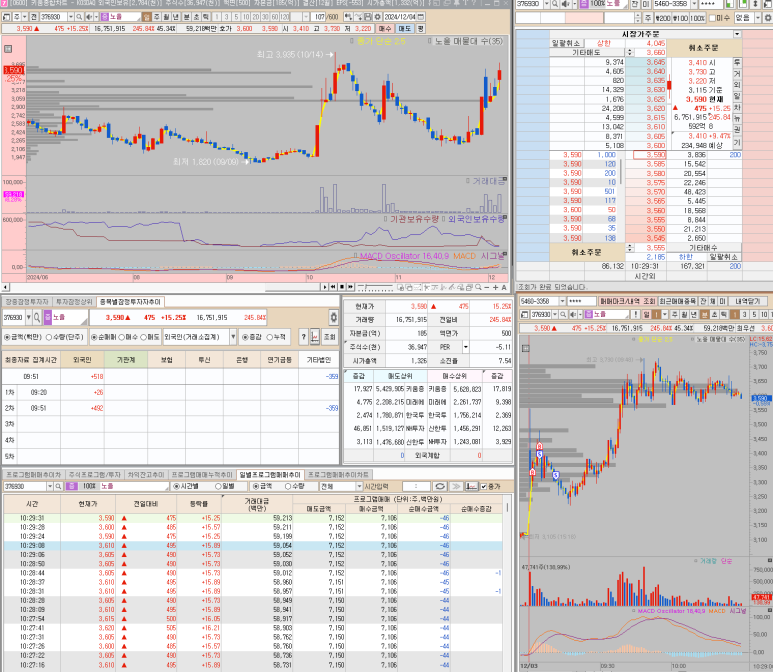
Task: Click the top 일괄취소 button next to 상한
Action: (566, 43)
